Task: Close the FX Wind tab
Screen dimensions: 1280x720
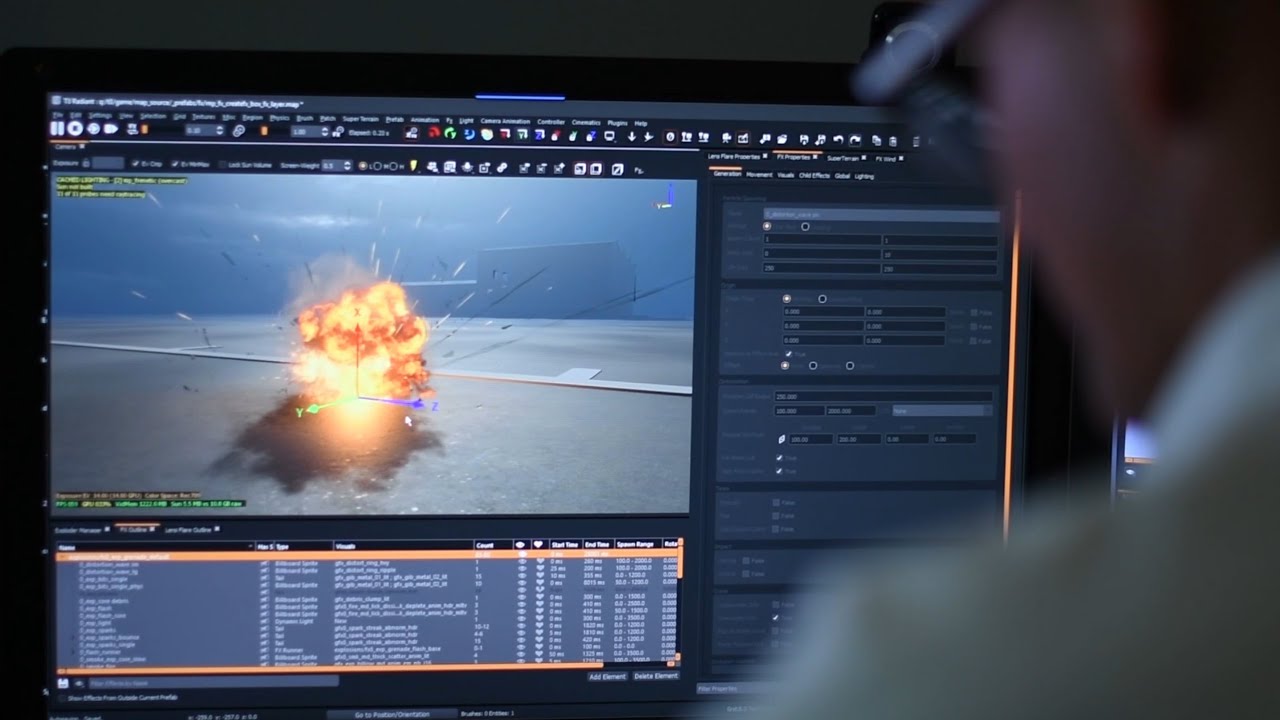Action: [x=901, y=158]
